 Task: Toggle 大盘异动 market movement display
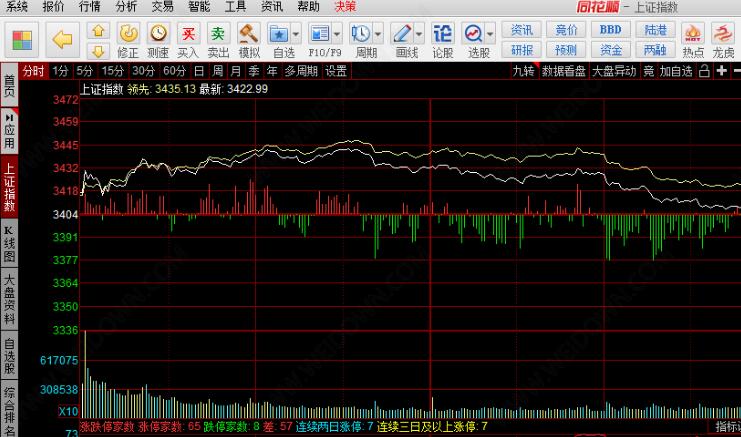pyautogui.click(x=614, y=71)
